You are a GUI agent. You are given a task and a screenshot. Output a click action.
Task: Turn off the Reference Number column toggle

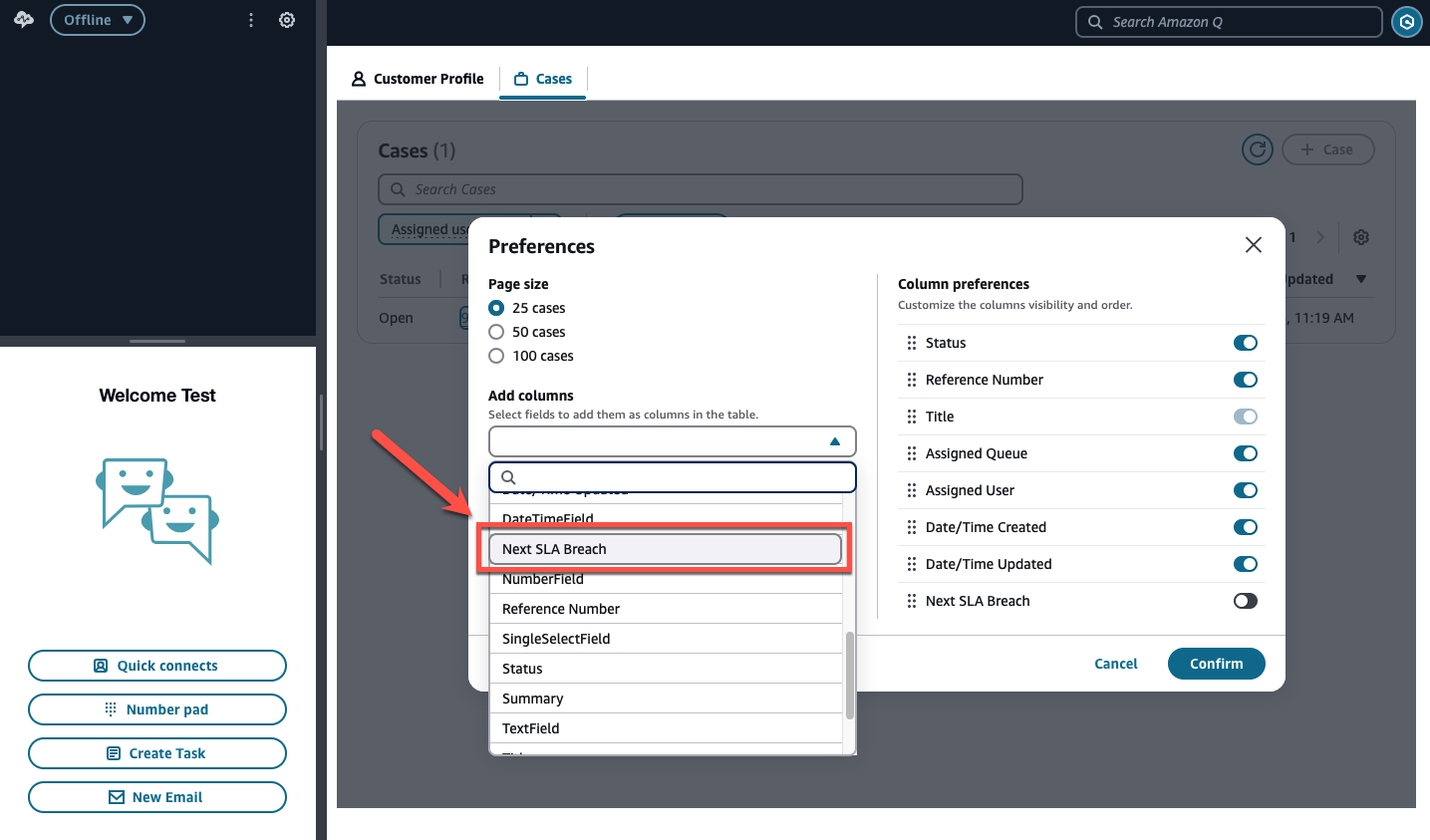[x=1245, y=380]
